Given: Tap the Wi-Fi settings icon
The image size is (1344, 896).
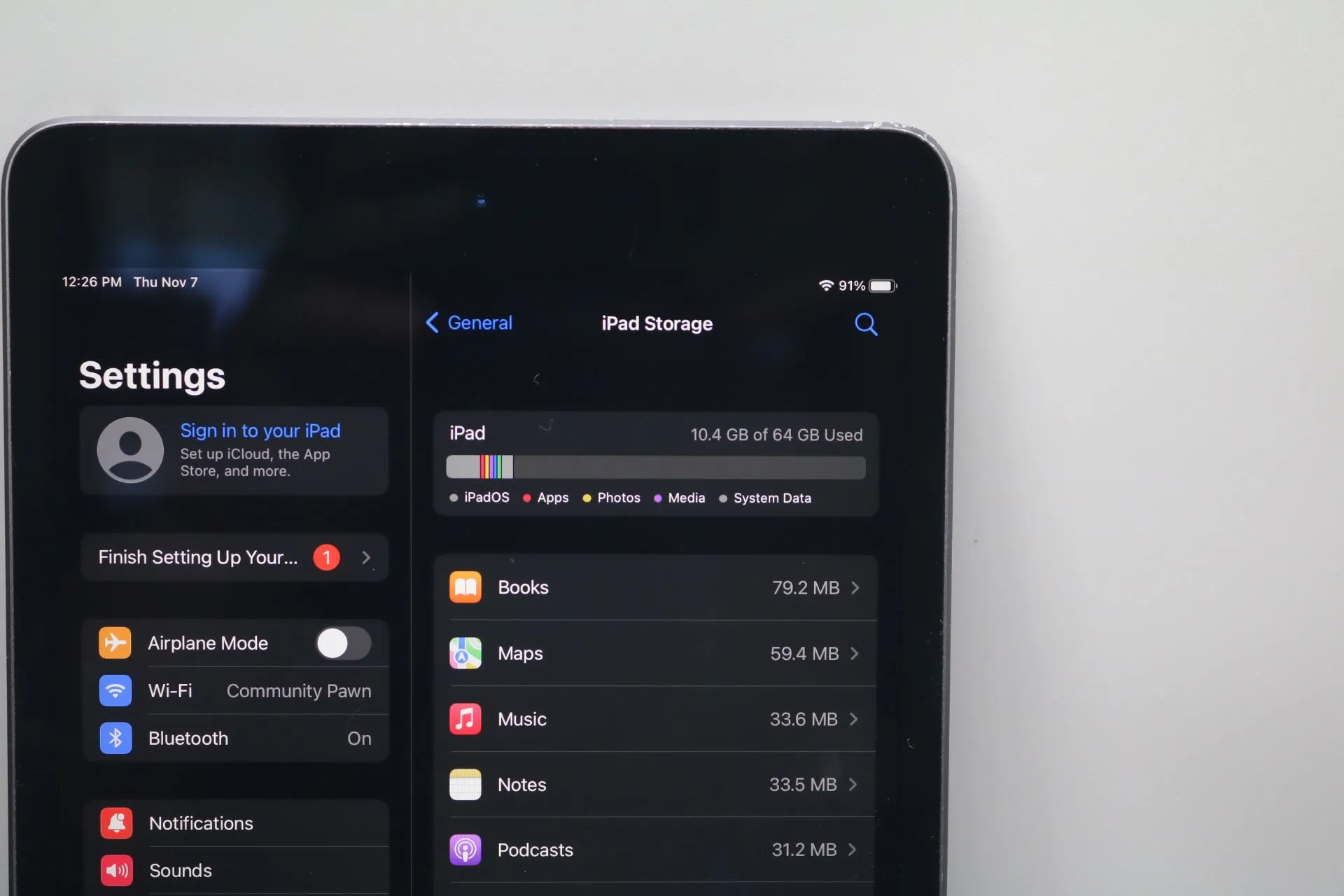Looking at the screenshot, I should [x=113, y=690].
